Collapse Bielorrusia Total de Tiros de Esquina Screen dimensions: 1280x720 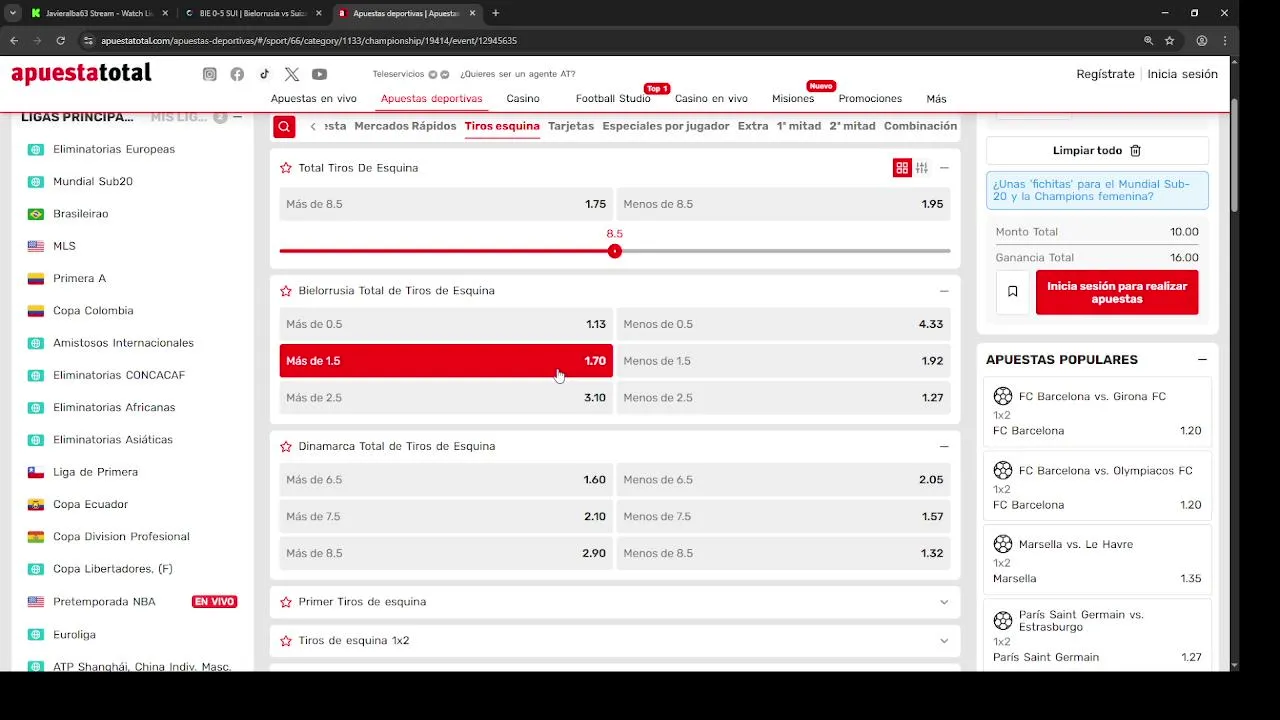(944, 291)
